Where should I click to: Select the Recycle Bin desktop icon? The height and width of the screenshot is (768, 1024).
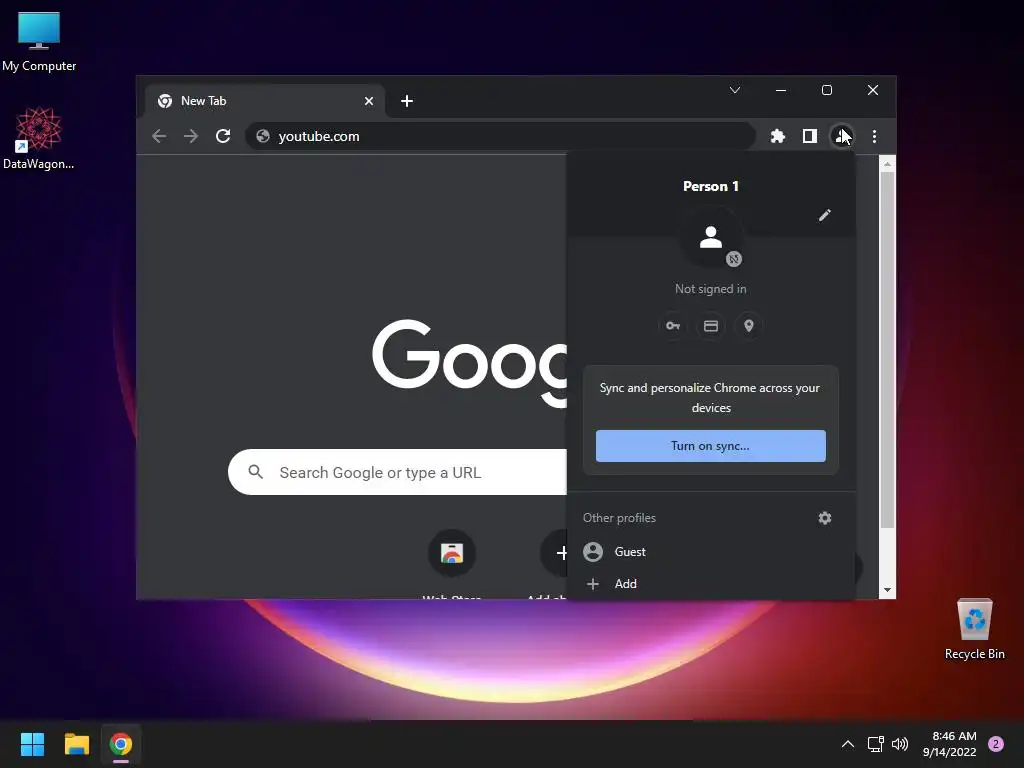pyautogui.click(x=974, y=629)
